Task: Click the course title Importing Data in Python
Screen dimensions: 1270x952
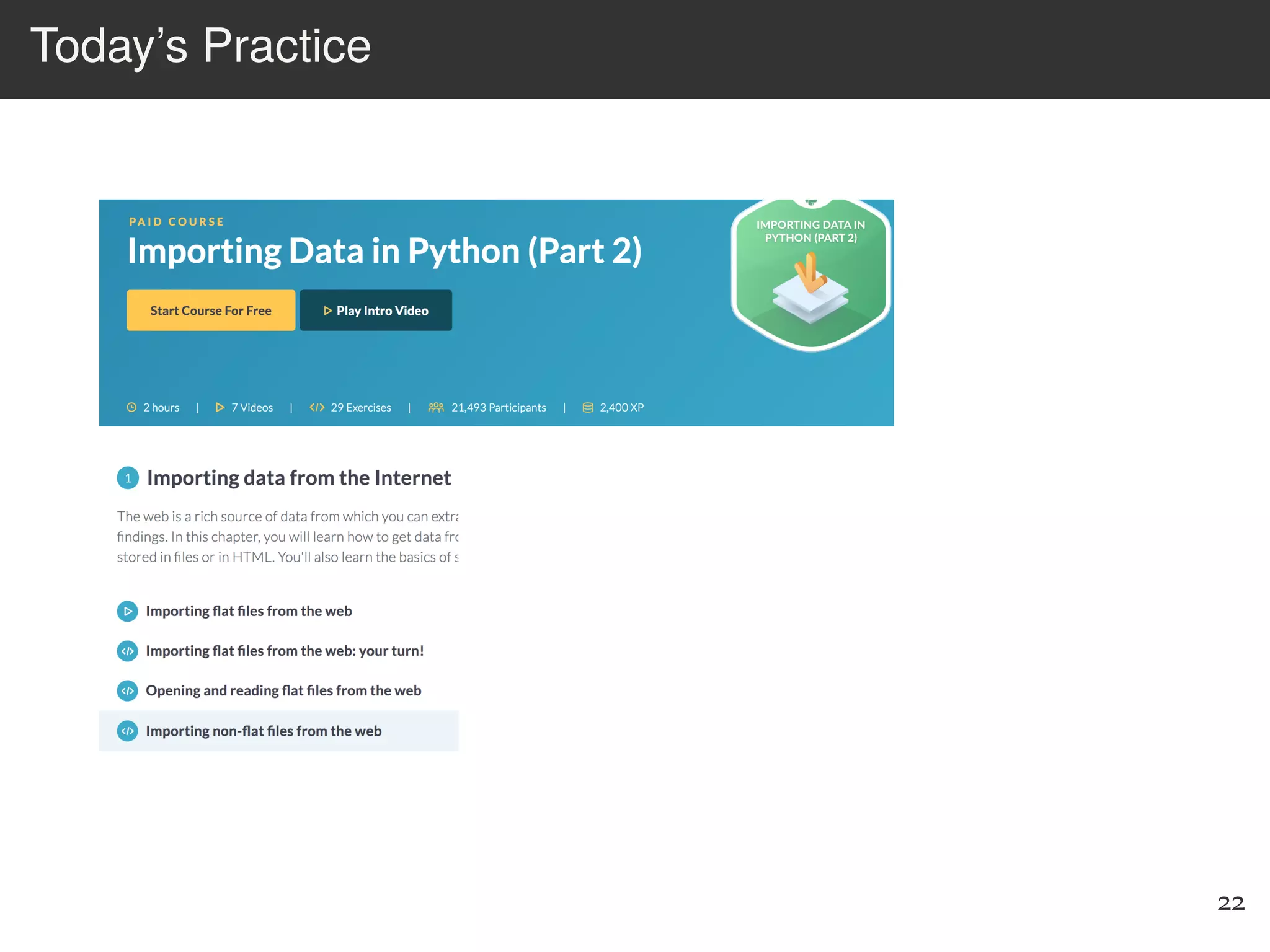Action: 384,251
